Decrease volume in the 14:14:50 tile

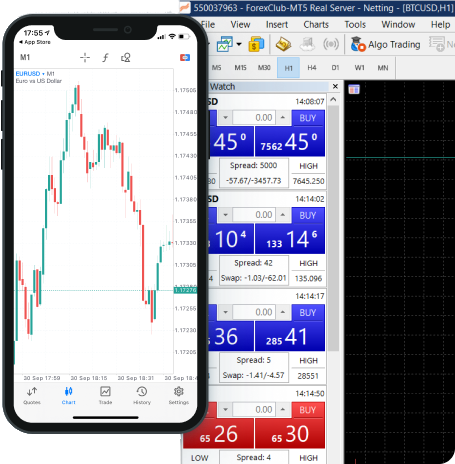[x=225, y=410]
